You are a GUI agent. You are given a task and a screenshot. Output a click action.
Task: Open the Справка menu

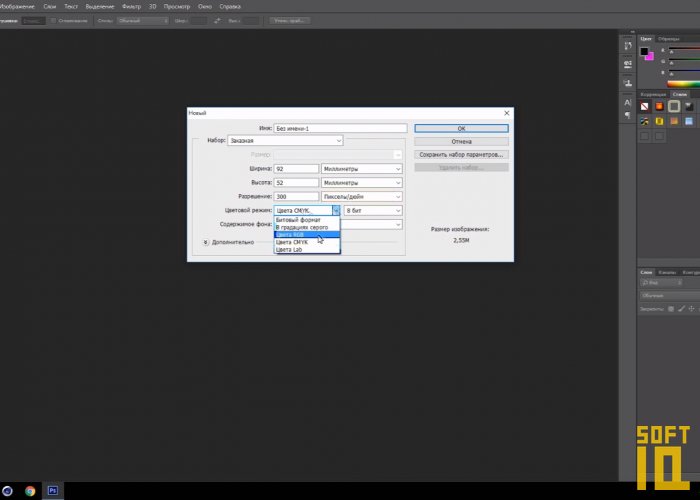[x=230, y=7]
